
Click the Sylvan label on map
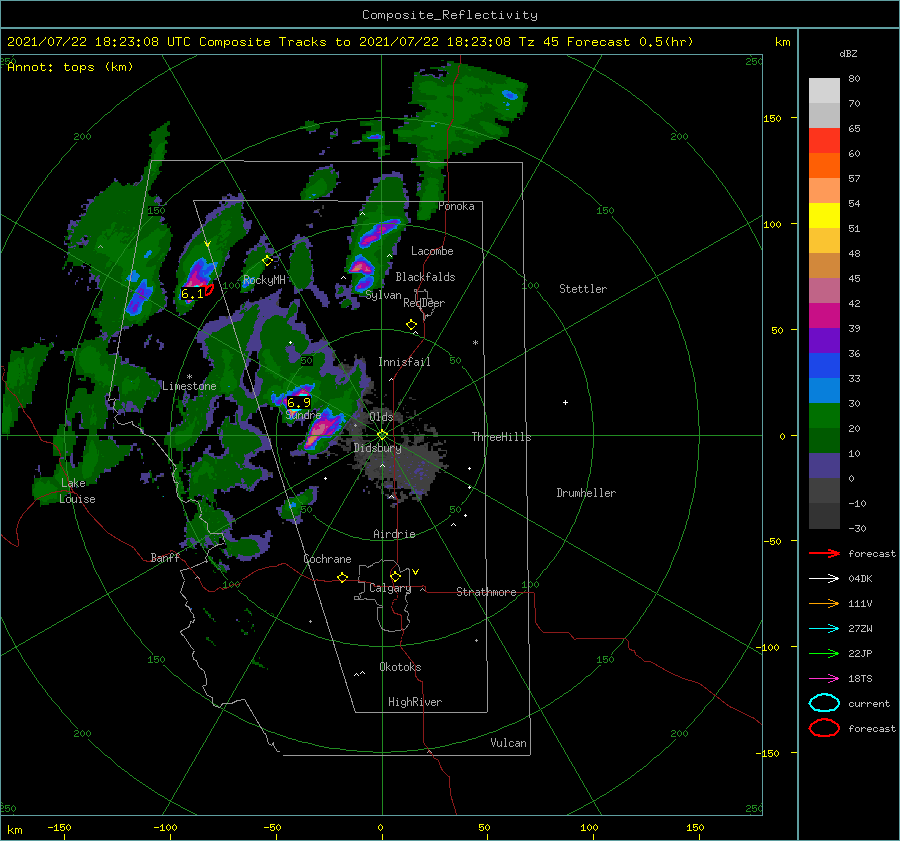[x=383, y=295]
